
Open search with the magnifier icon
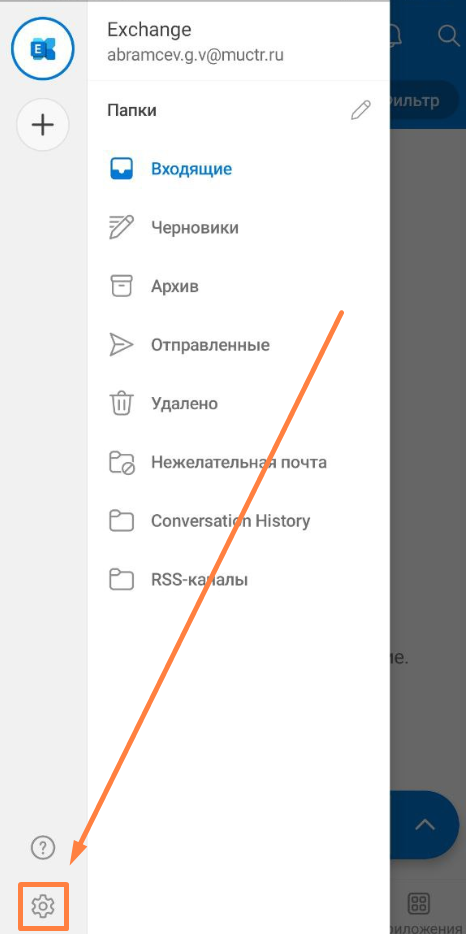pyautogui.click(x=448, y=36)
